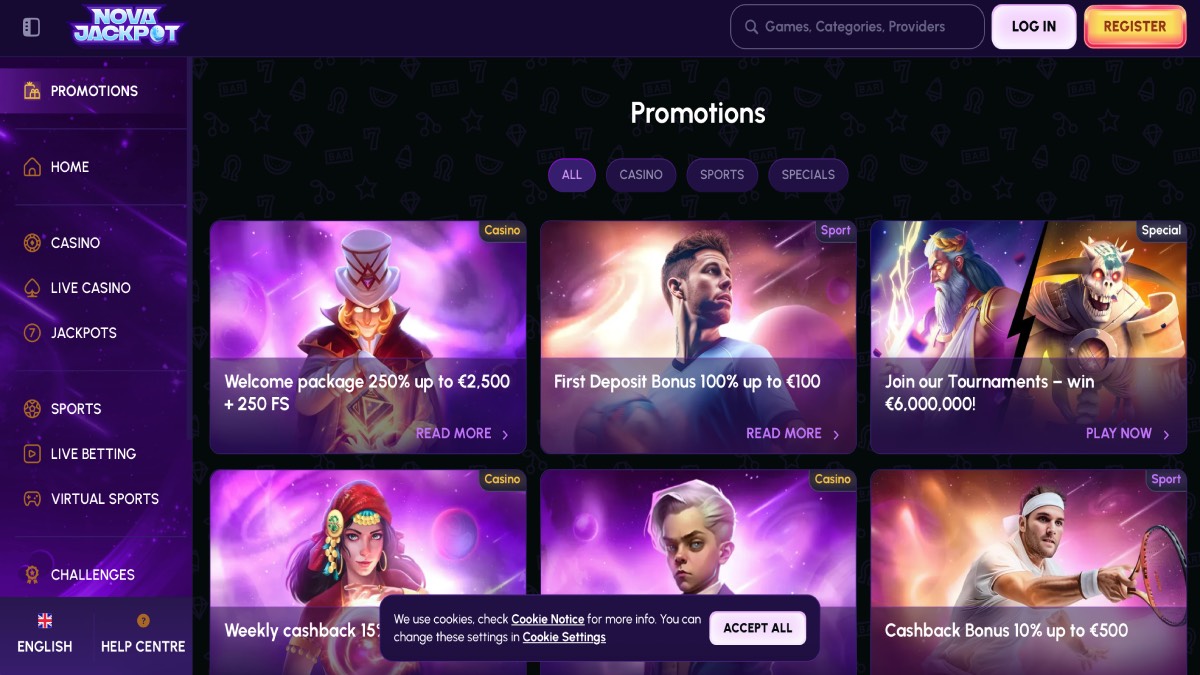Open the English language selector
The image size is (1200, 675).
pyautogui.click(x=45, y=634)
